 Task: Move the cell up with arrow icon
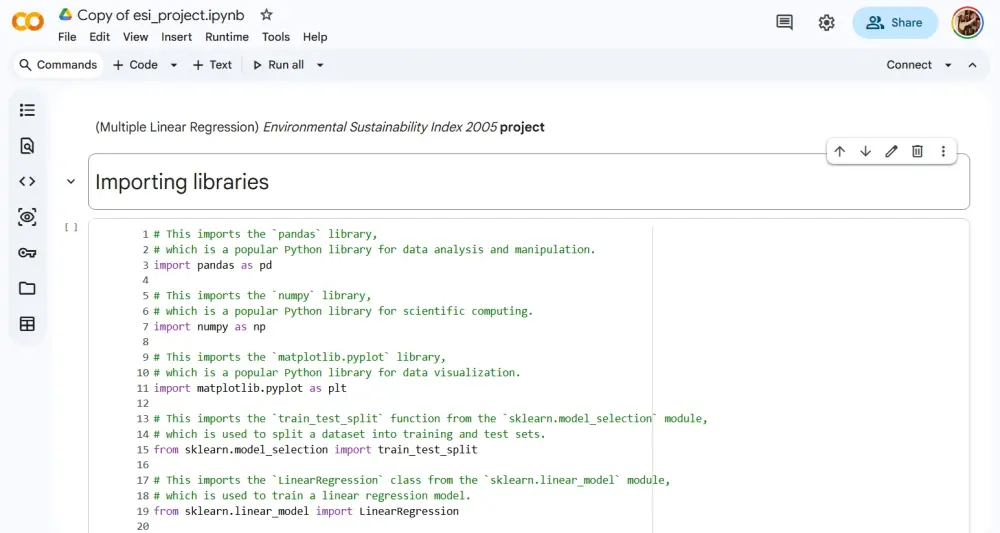pyautogui.click(x=839, y=151)
